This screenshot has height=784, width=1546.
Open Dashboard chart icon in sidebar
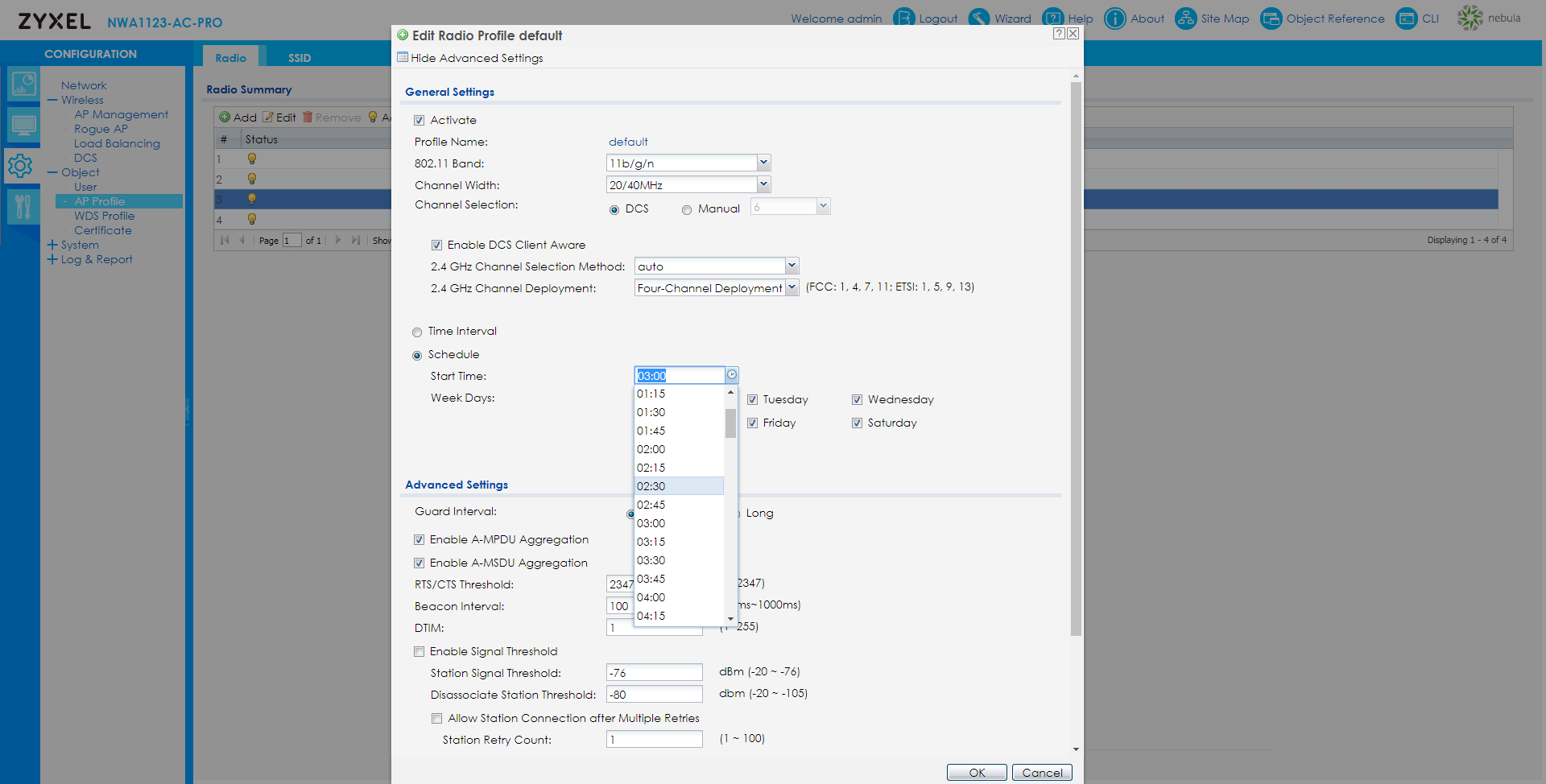[23, 84]
